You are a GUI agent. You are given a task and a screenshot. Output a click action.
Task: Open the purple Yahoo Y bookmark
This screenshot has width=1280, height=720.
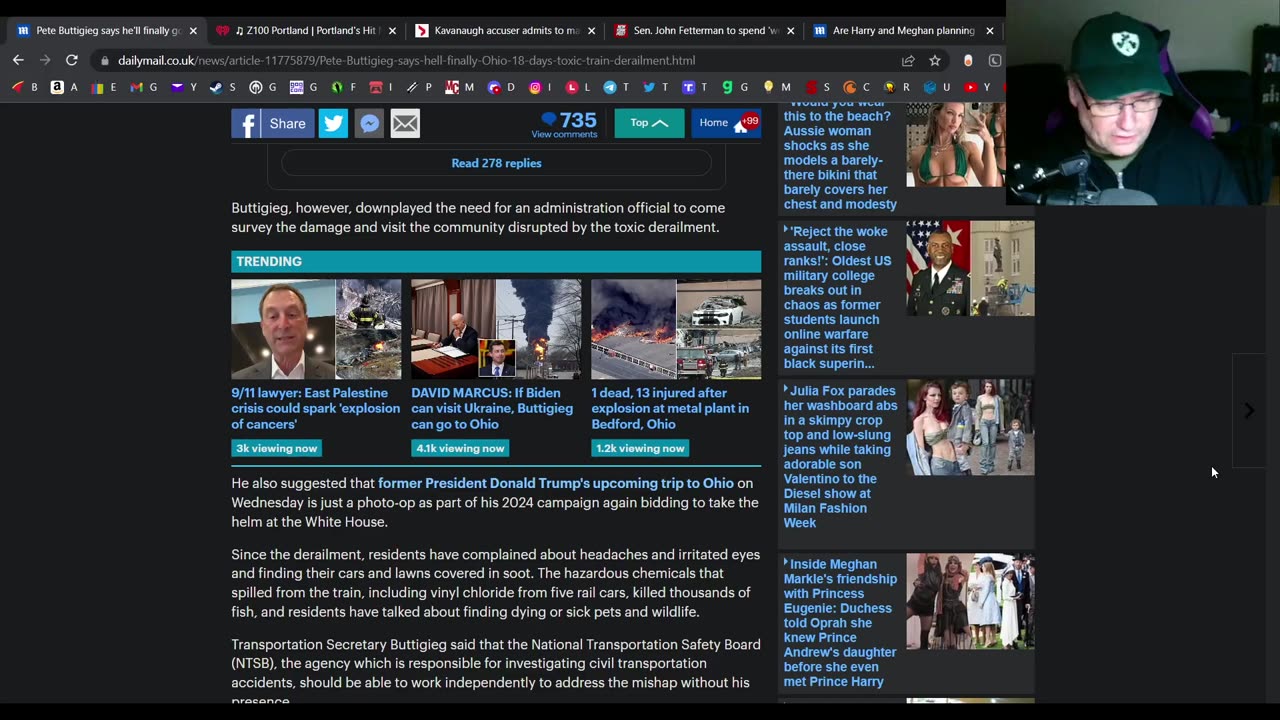click(x=184, y=87)
